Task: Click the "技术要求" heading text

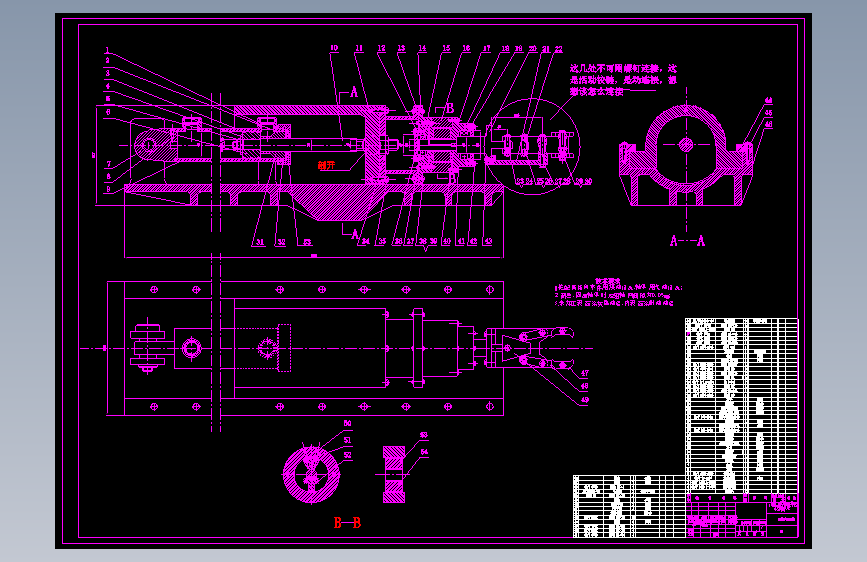Action: coord(608,281)
